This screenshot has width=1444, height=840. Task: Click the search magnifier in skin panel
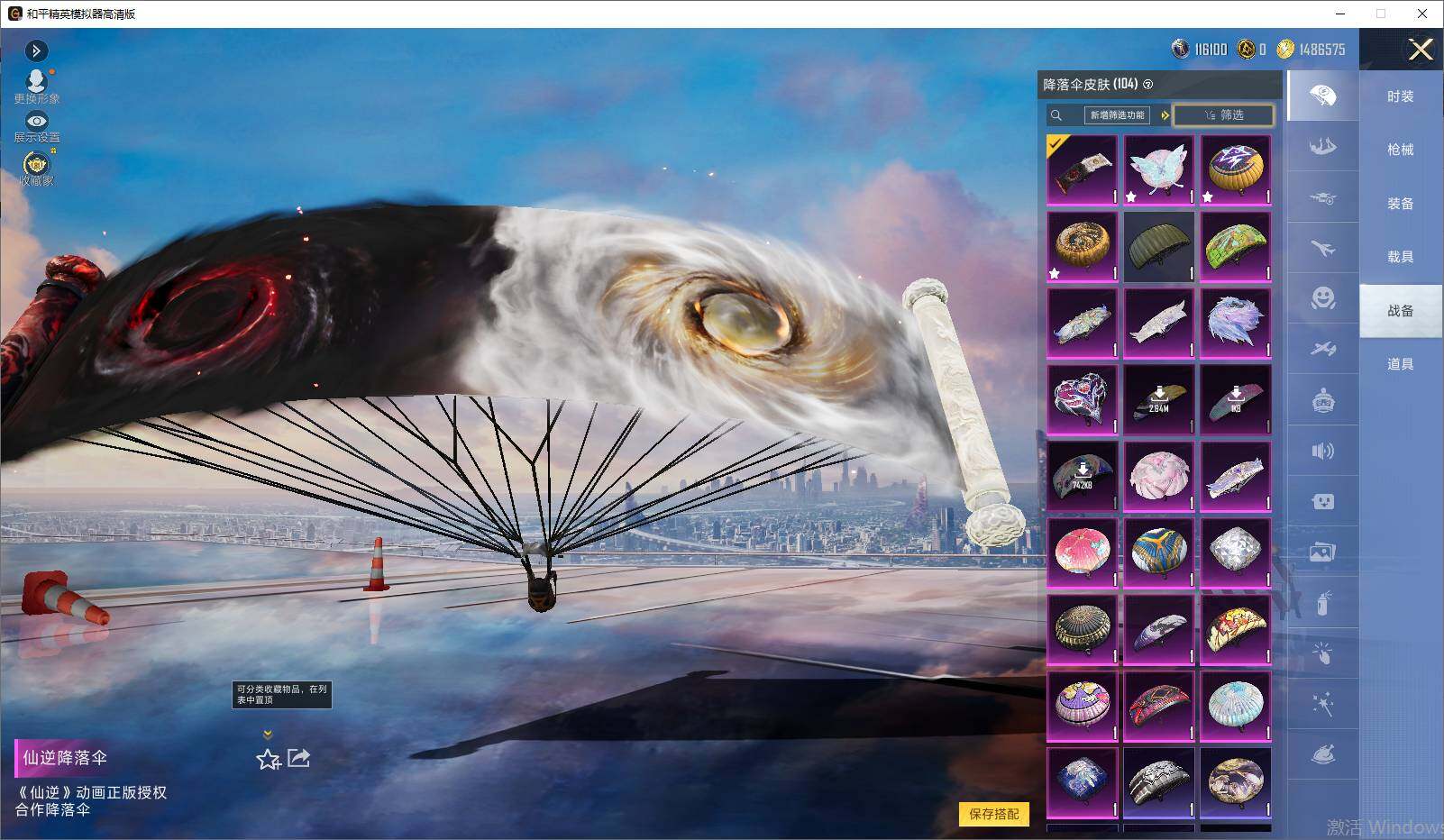click(x=1056, y=115)
